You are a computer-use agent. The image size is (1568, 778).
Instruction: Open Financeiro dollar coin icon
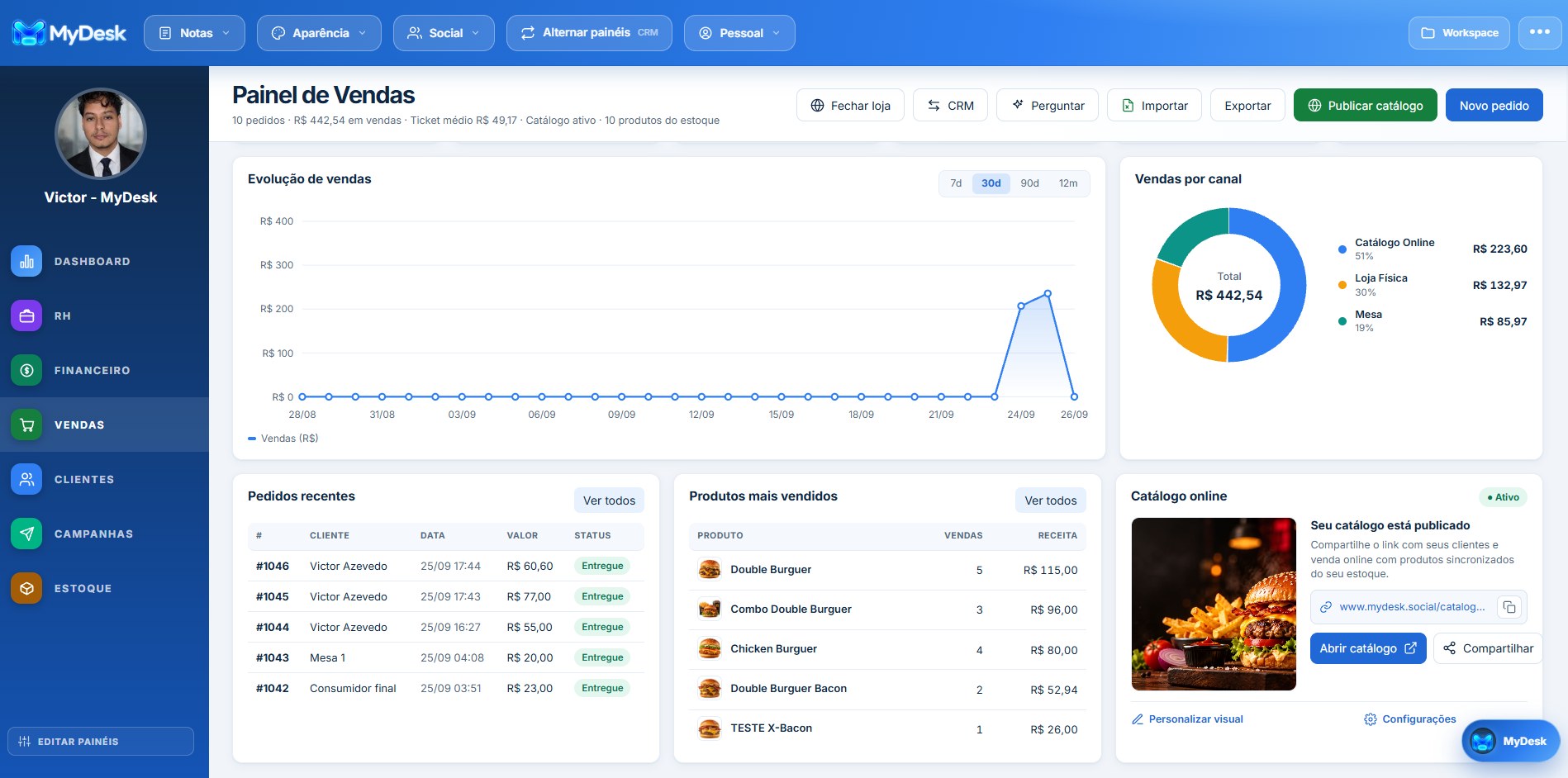pos(26,370)
